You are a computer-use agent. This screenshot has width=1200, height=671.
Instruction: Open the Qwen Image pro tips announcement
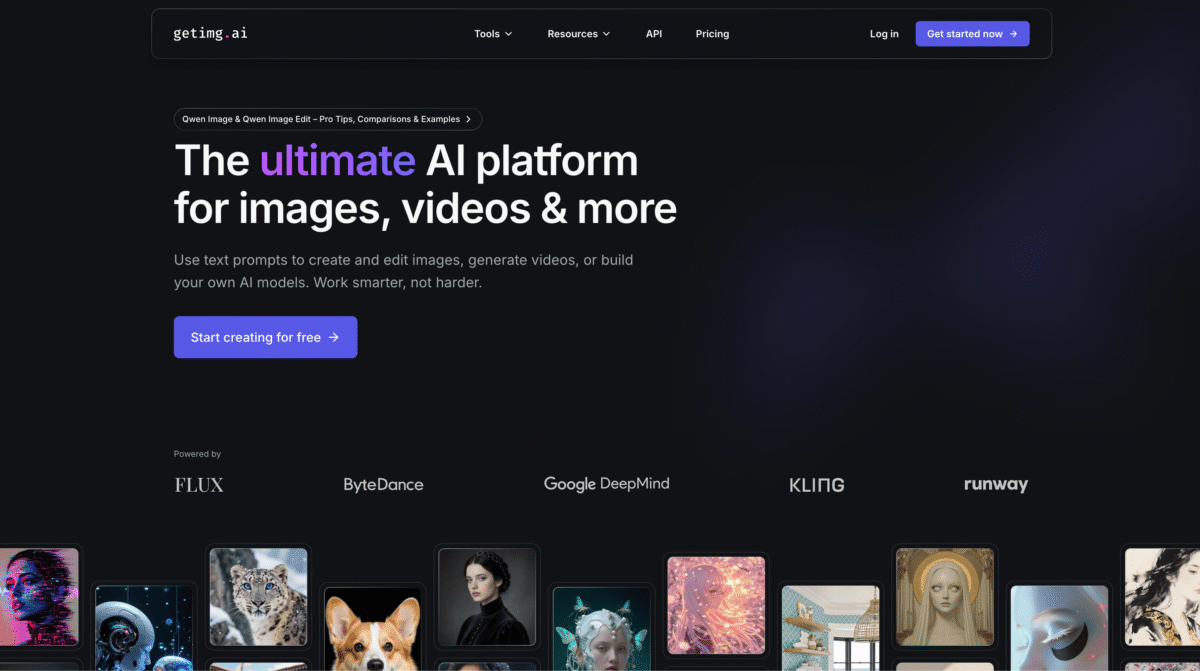(327, 119)
